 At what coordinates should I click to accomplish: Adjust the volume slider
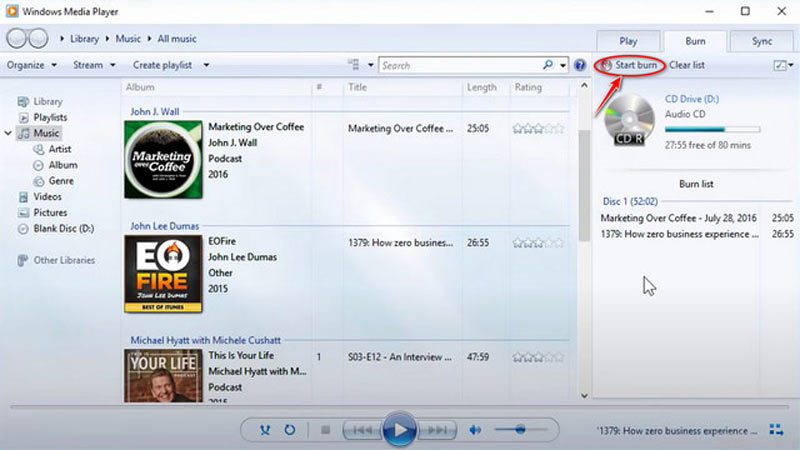pyautogui.click(x=519, y=430)
